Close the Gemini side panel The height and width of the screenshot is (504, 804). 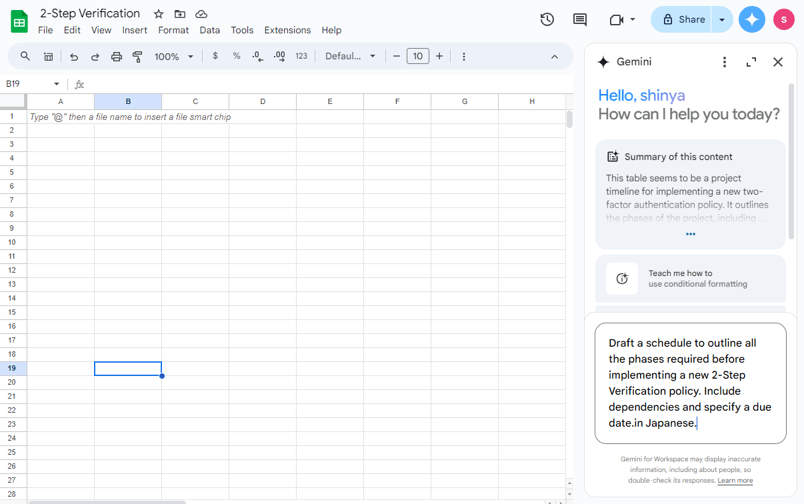[x=778, y=62]
